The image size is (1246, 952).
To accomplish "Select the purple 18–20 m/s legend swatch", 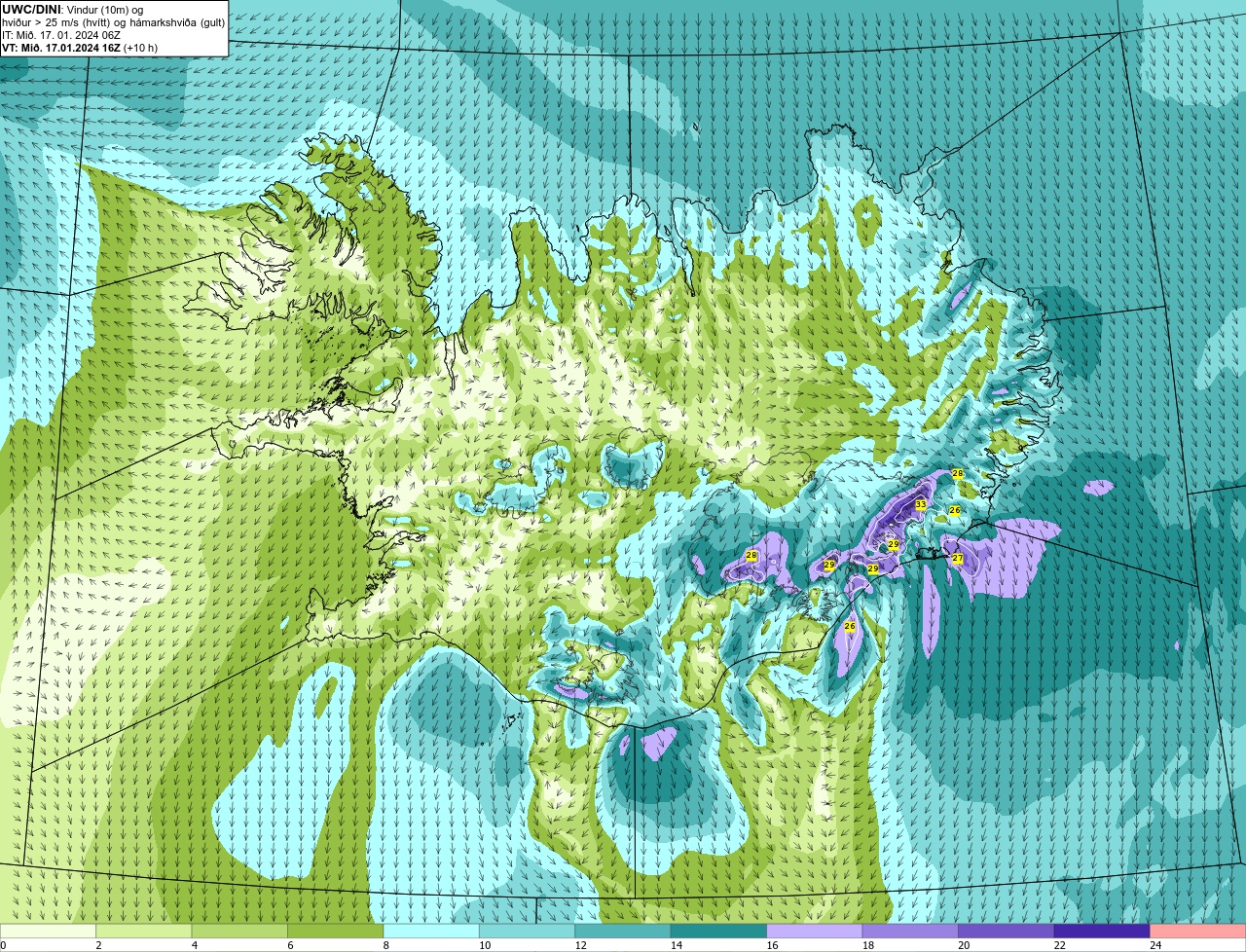I will [x=910, y=931].
